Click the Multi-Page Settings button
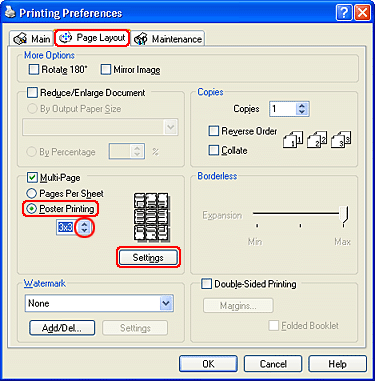375x381 pixels. 148,257
